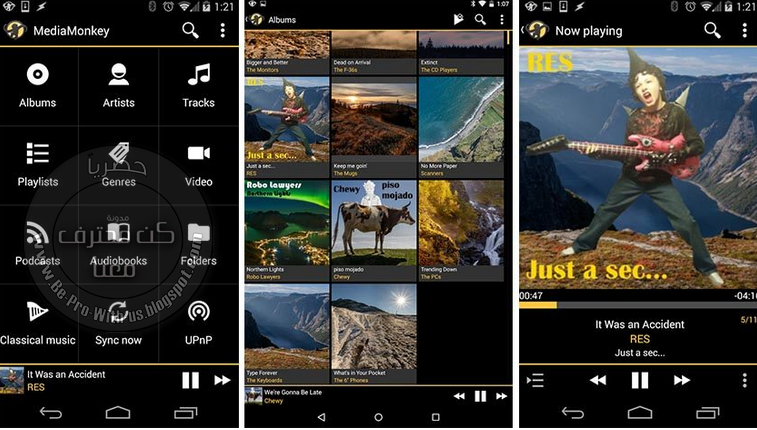Open the Extinct album by The CD Players

click(x=461, y=53)
